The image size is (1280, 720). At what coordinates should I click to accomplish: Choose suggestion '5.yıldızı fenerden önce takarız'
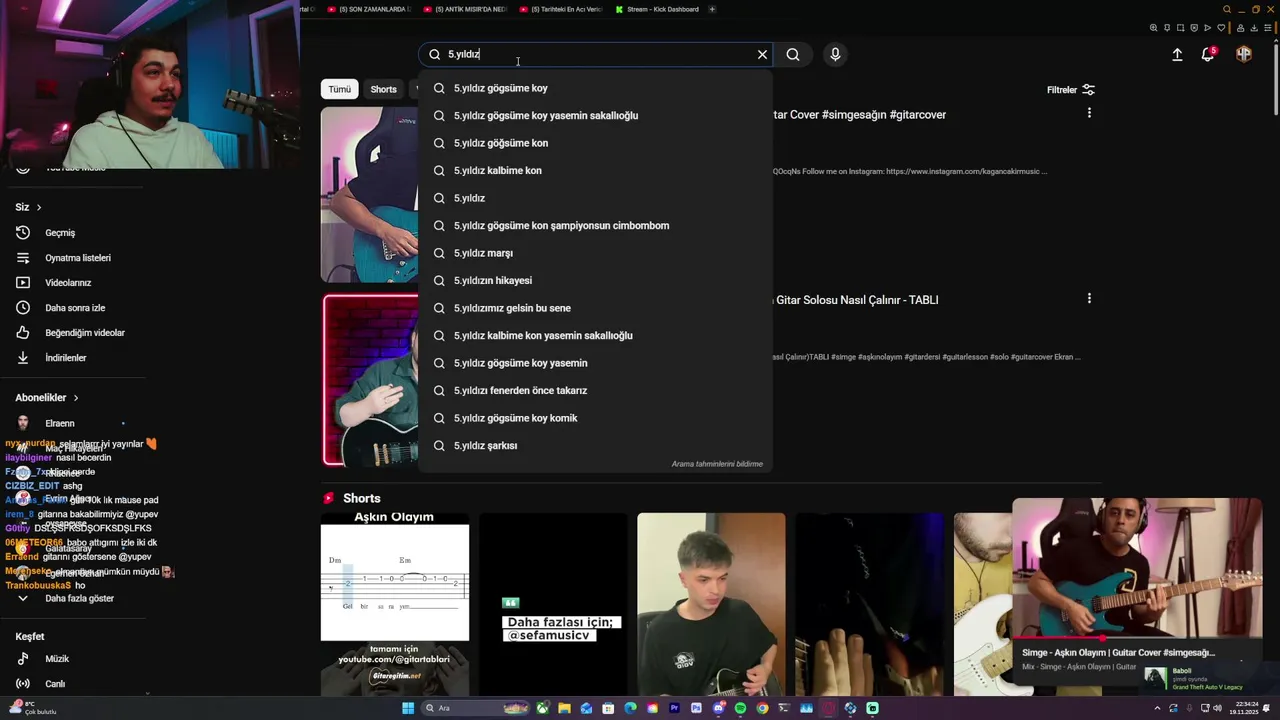[x=595, y=391]
